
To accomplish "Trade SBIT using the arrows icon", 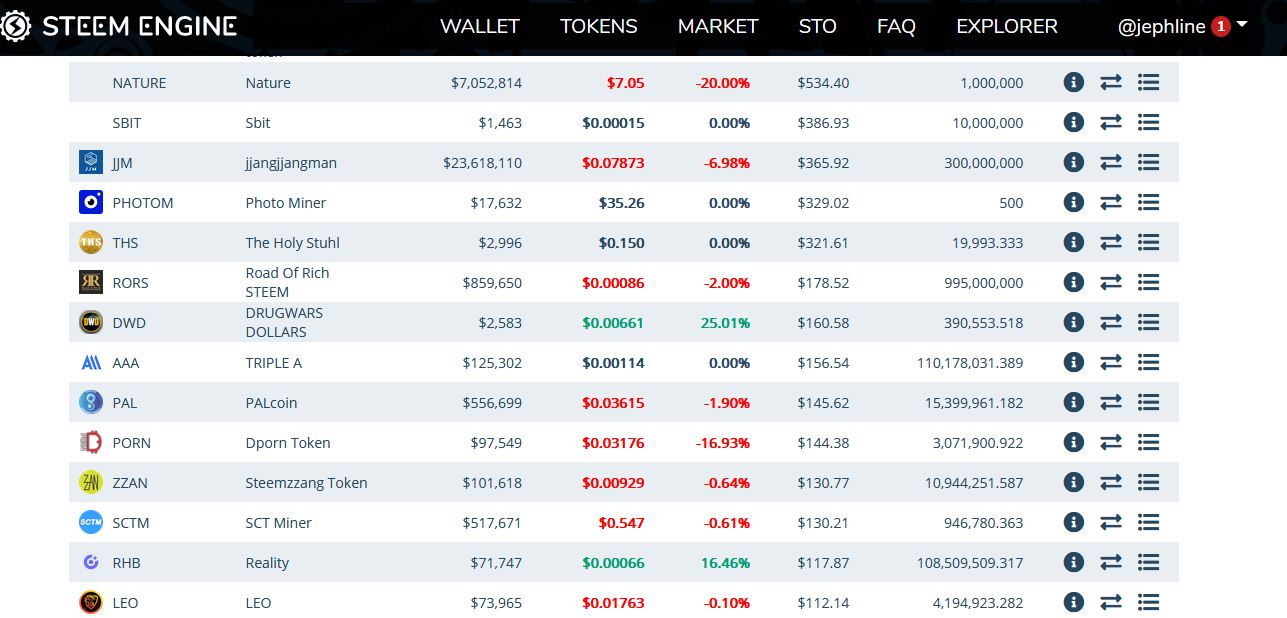I will click(1111, 122).
